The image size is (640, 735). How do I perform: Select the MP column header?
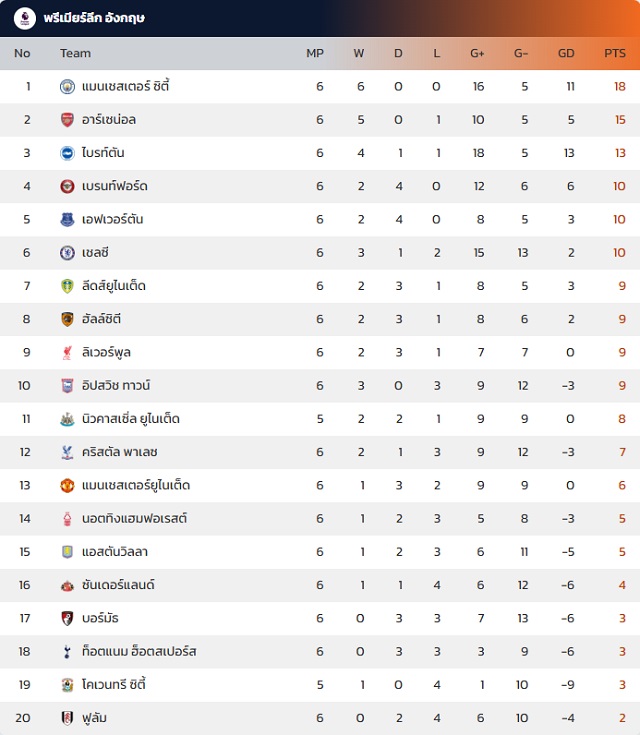[315, 53]
